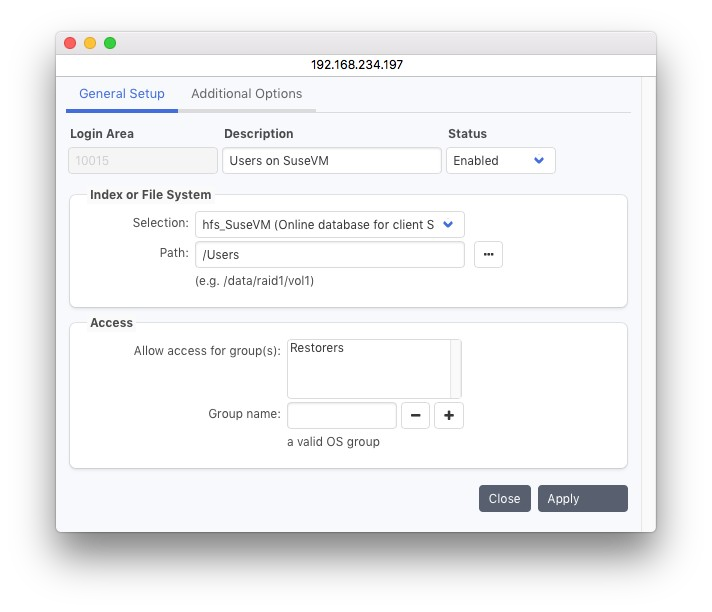The image size is (712, 612).
Task: Select the General Setup tab
Action: click(x=122, y=94)
